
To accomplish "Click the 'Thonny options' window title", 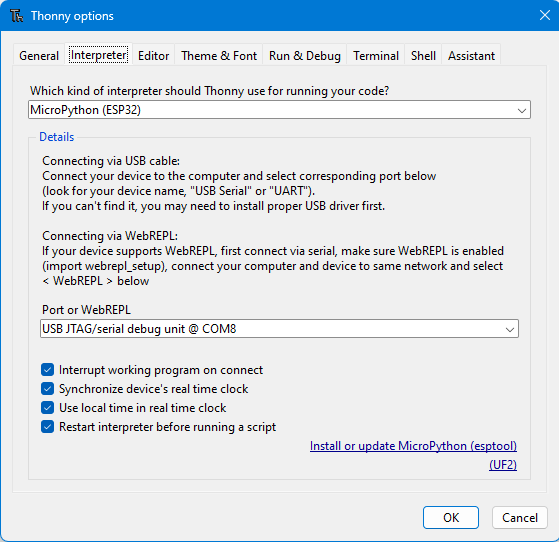I will point(72,16).
